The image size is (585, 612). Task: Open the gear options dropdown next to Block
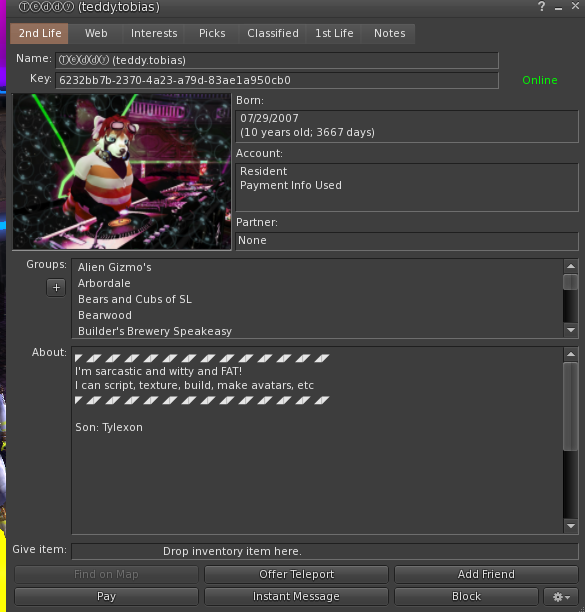[x=561, y=596]
